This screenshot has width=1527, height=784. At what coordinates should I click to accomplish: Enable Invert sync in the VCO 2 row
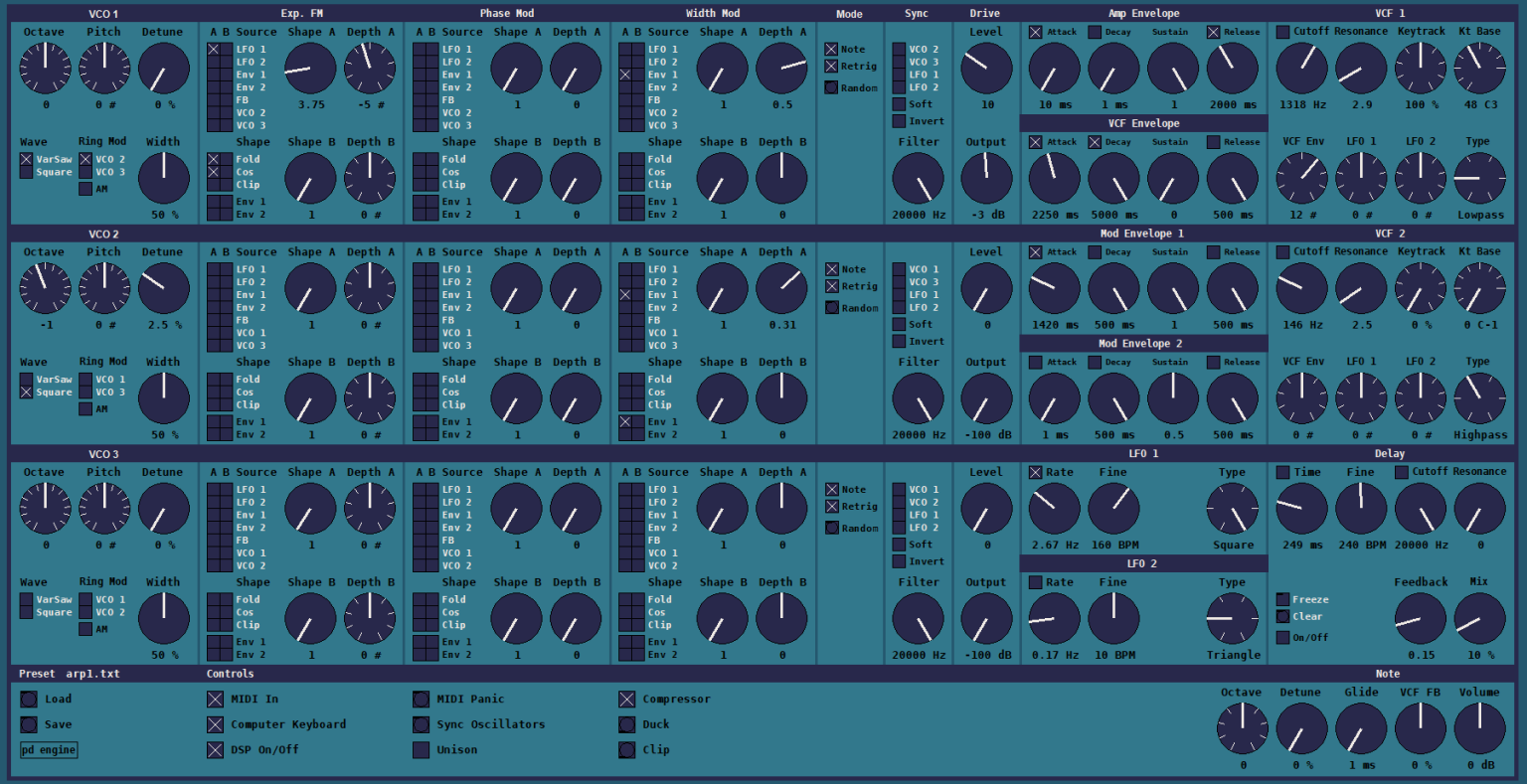tap(899, 341)
